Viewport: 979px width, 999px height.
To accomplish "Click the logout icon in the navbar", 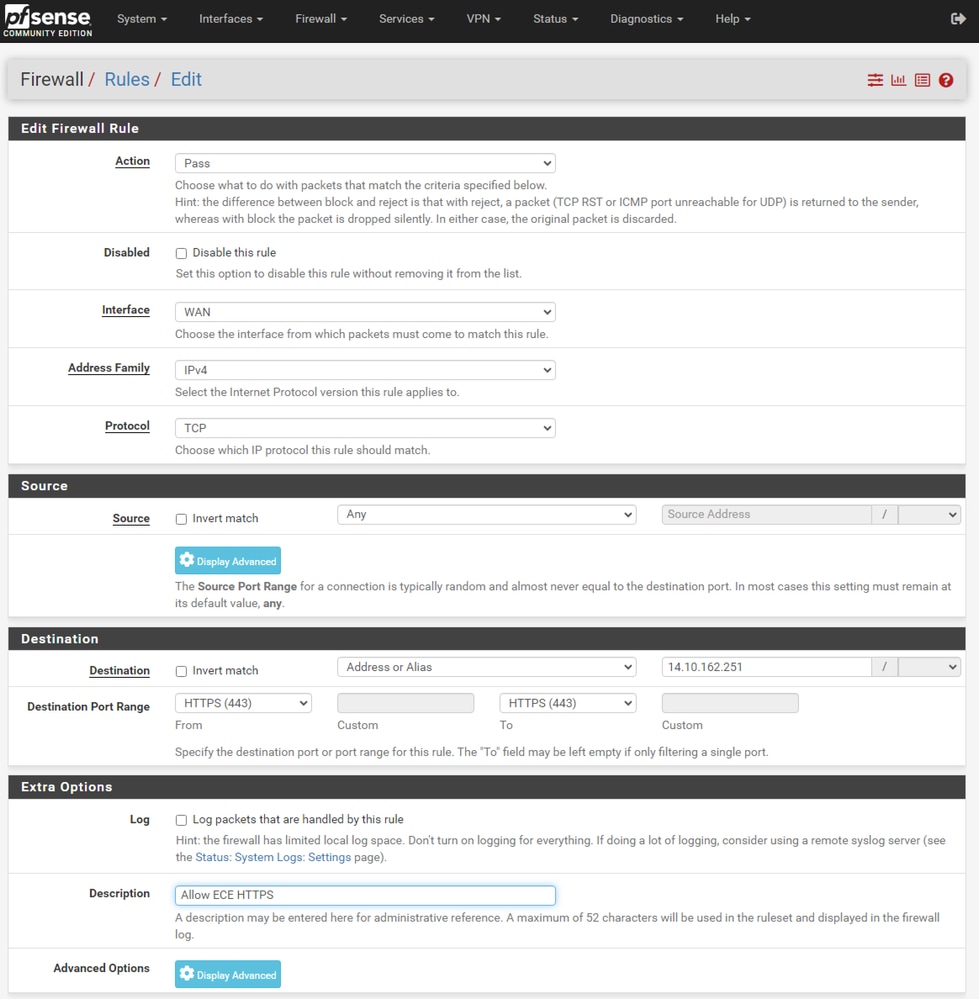I will (x=957, y=18).
